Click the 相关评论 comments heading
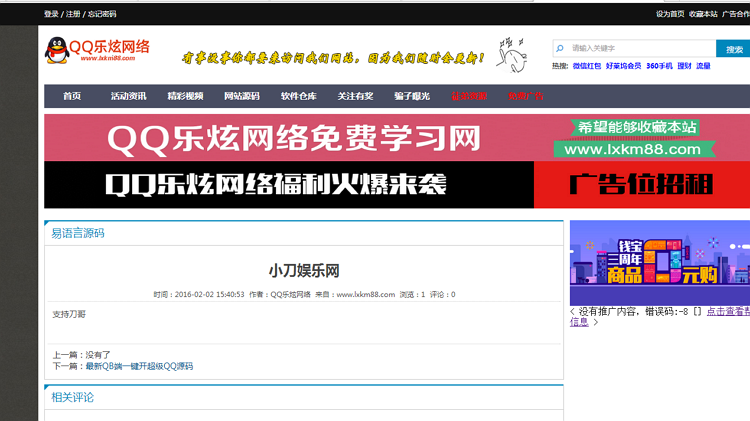Image resolution: width=750 pixels, height=421 pixels. [x=73, y=398]
